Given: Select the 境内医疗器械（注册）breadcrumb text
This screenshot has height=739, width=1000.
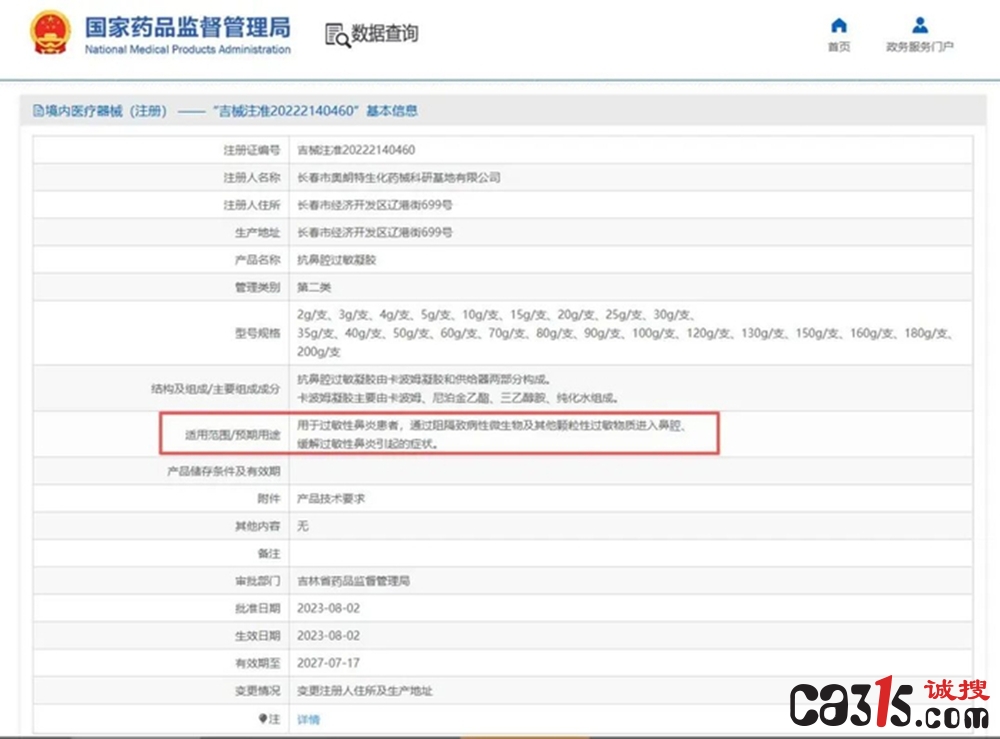Looking at the screenshot, I should [x=106, y=111].
